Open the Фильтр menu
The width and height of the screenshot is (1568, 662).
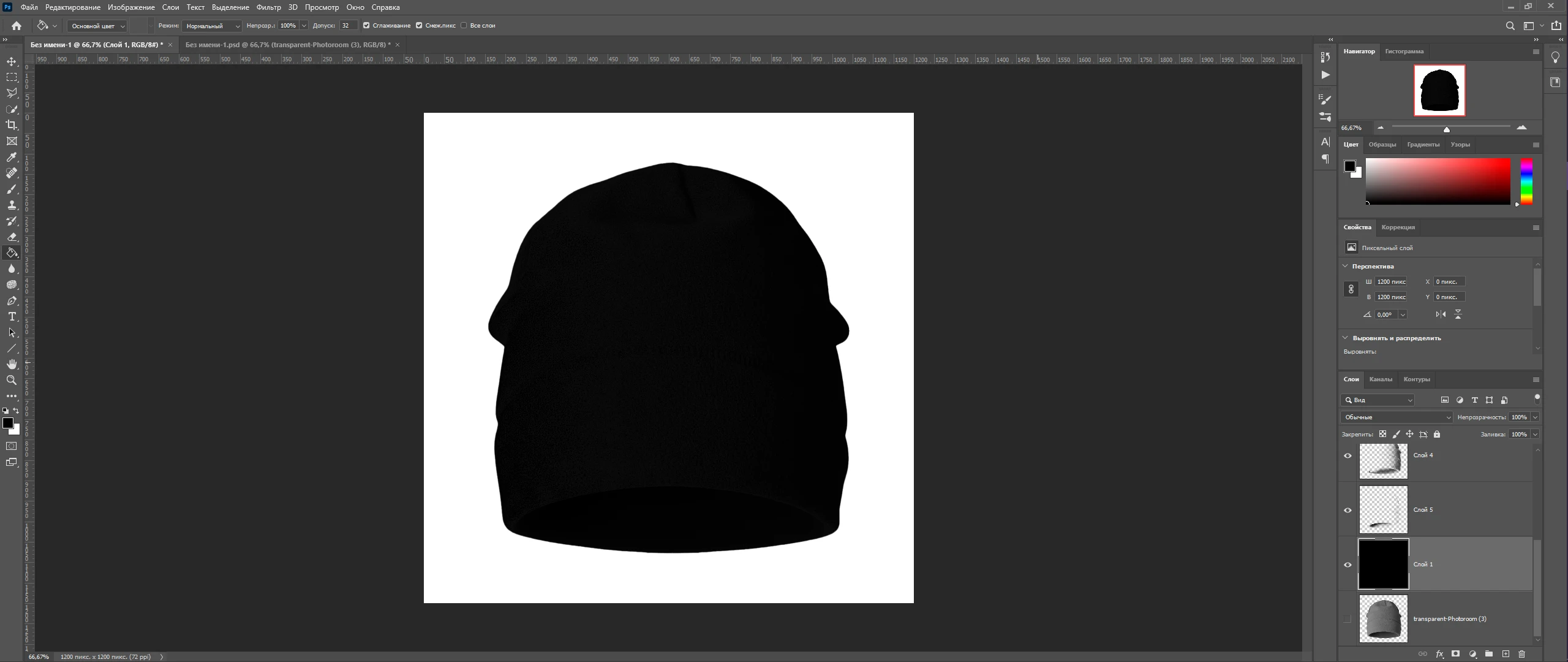coord(268,7)
